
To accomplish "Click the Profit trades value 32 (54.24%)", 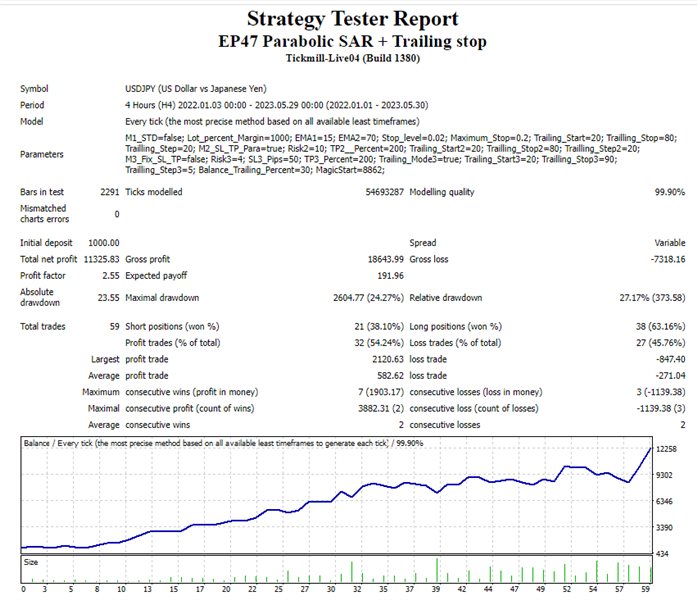I will (x=379, y=343).
